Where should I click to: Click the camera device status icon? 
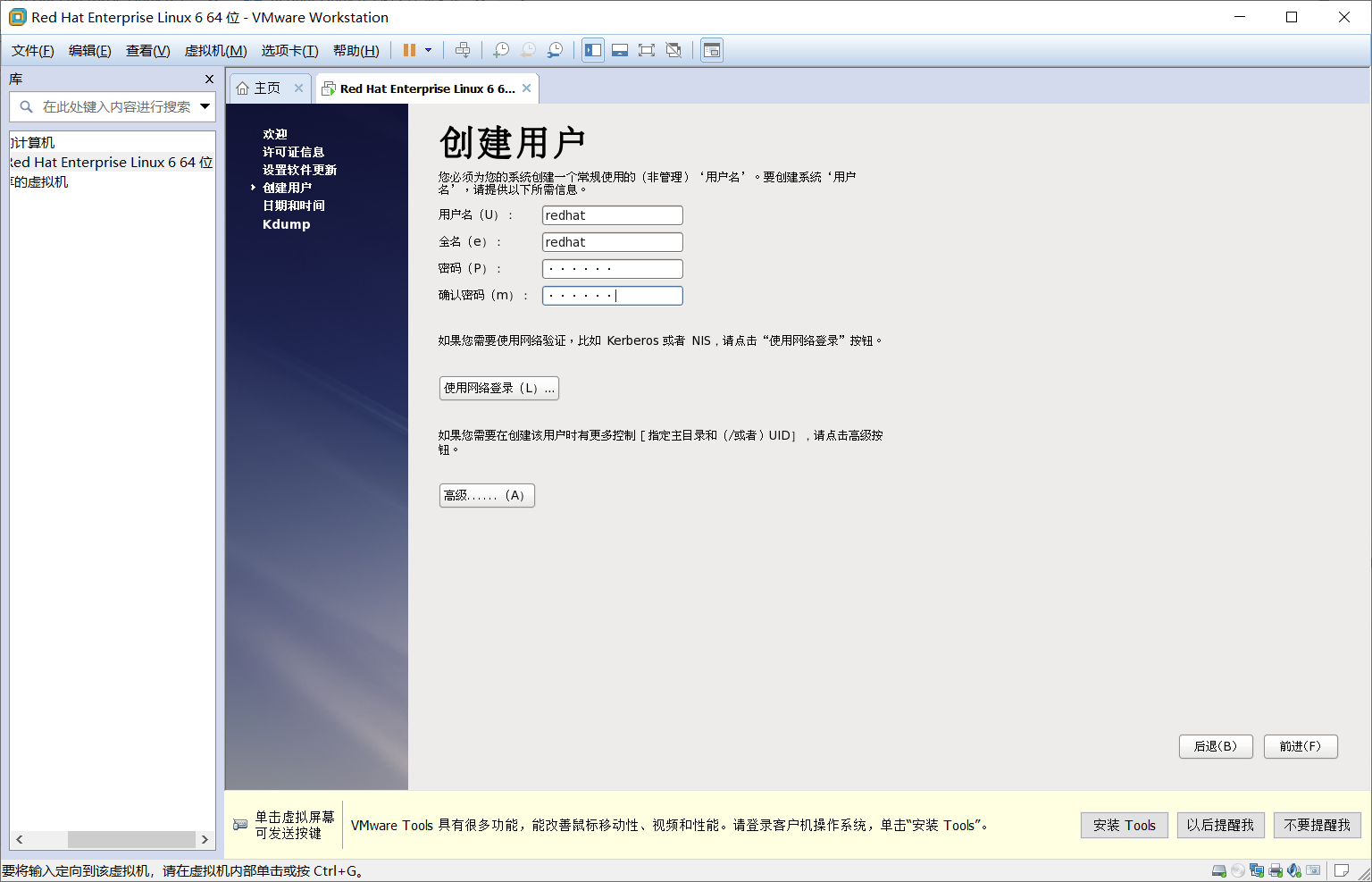[x=1313, y=870]
